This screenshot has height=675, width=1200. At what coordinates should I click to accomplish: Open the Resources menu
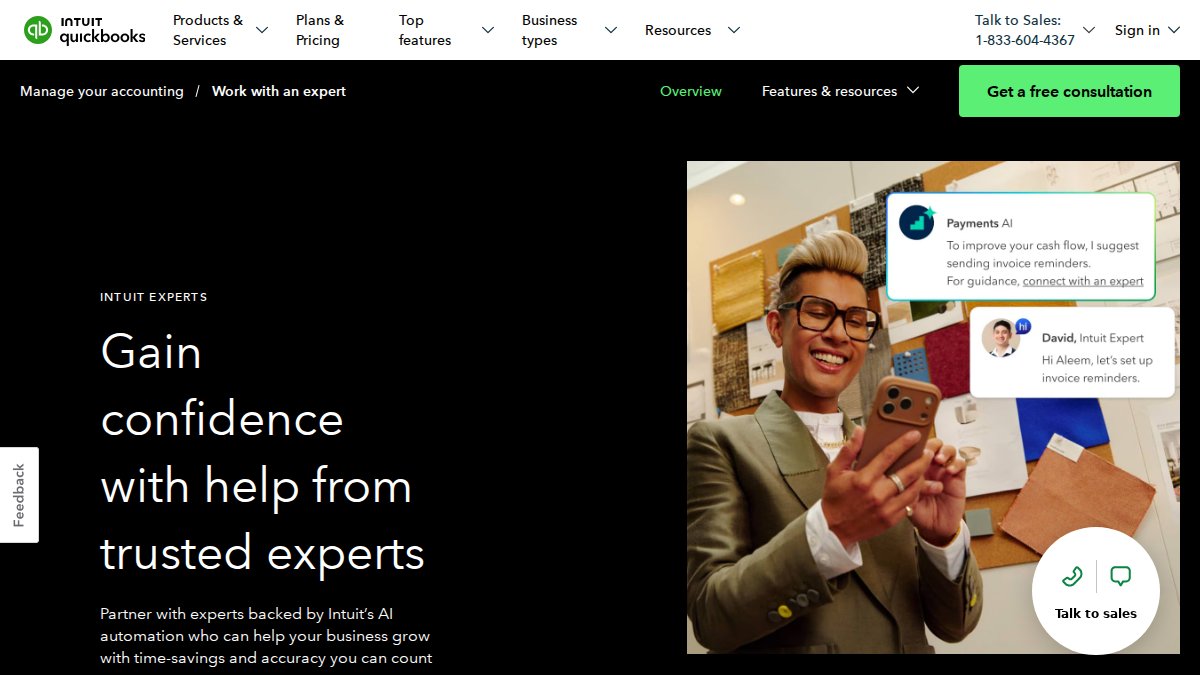pos(678,30)
